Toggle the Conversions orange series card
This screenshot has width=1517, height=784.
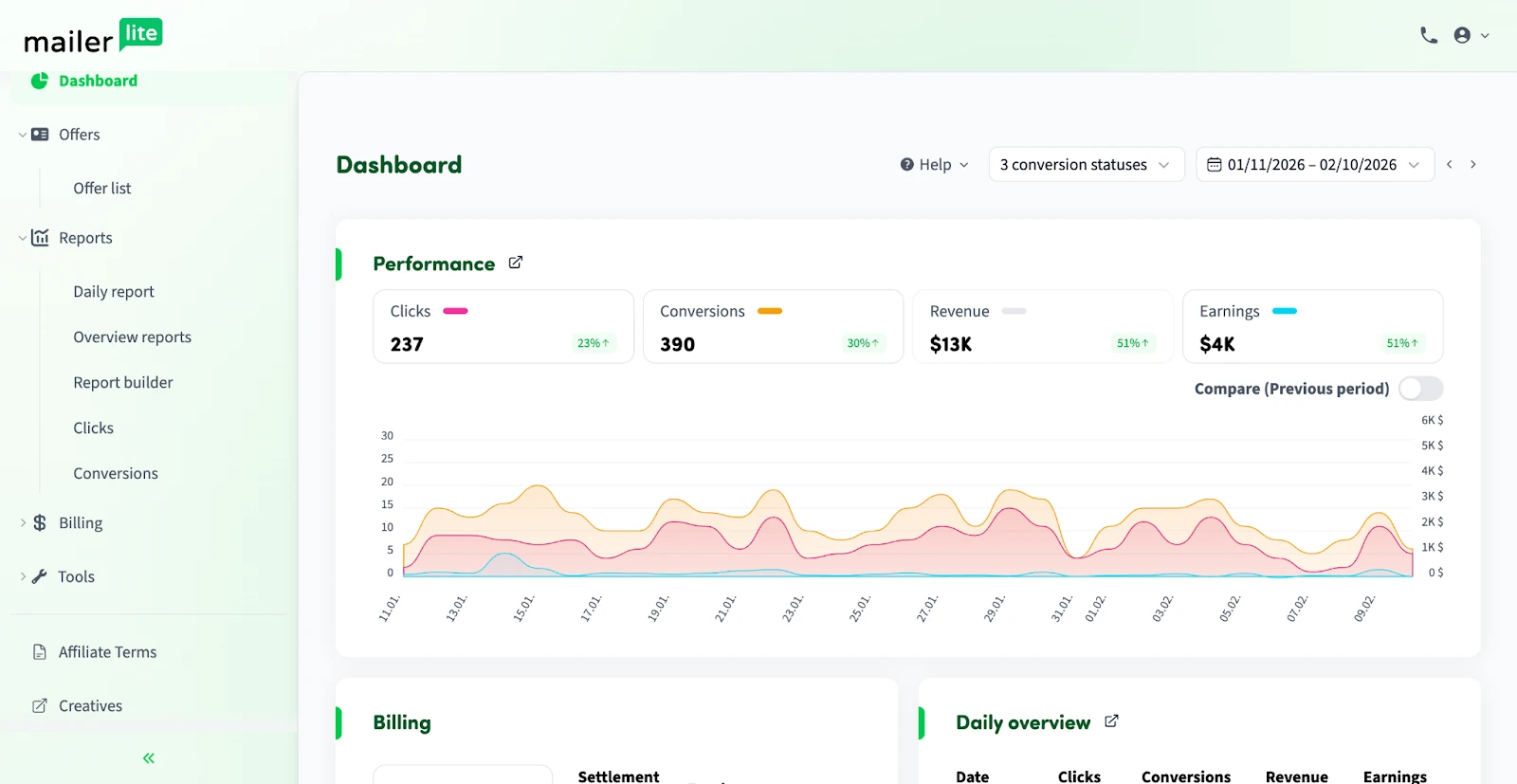772,326
